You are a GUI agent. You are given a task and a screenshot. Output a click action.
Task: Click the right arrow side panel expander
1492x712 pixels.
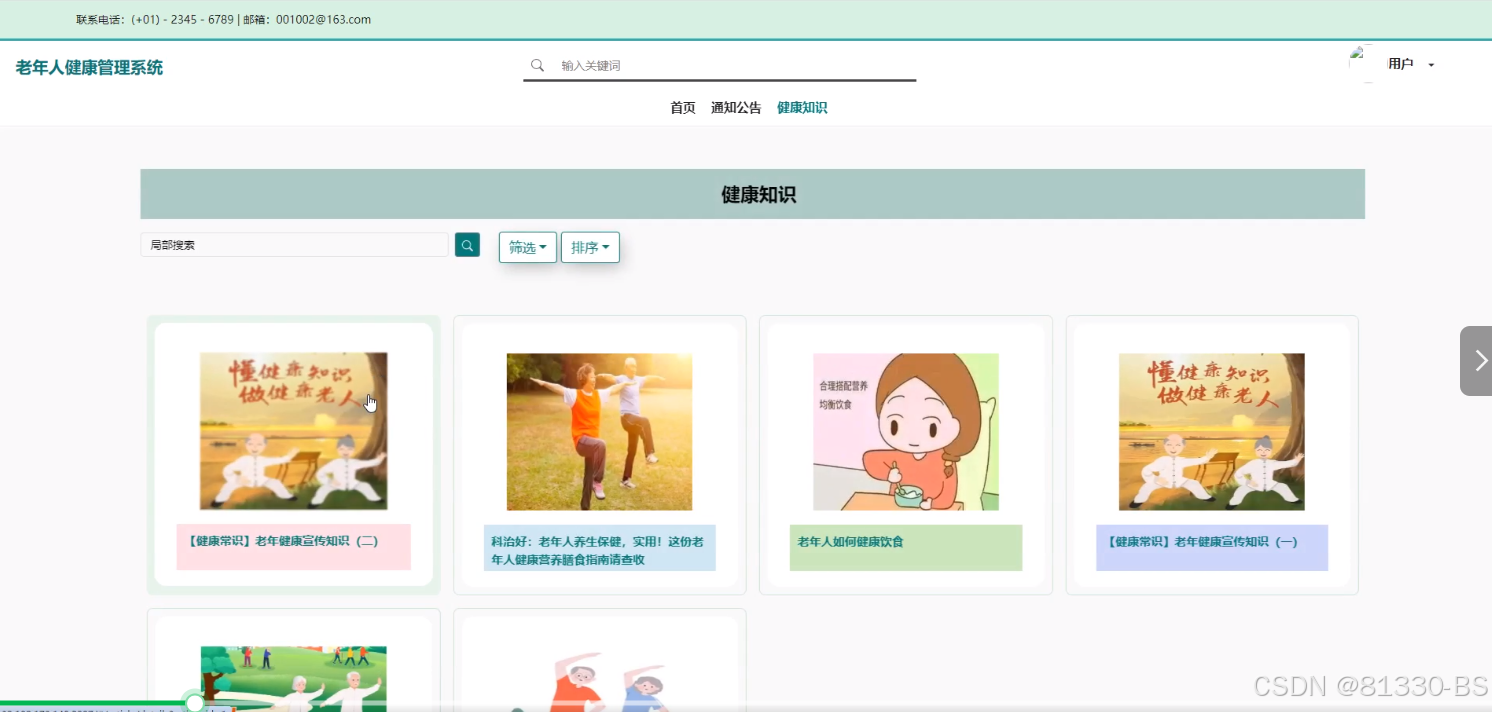(1476, 361)
